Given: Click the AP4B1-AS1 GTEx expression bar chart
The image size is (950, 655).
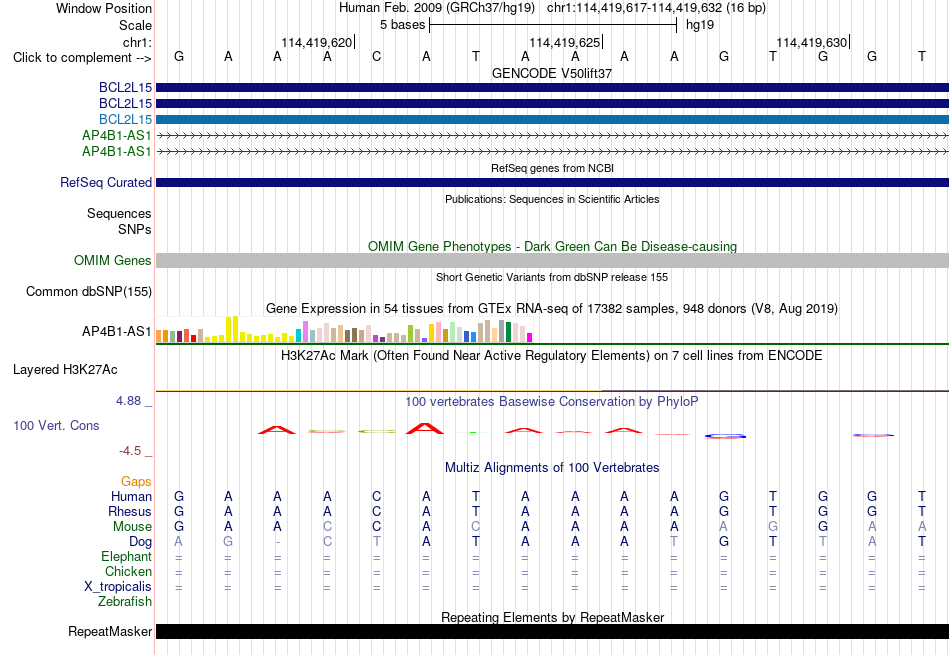Looking at the screenshot, I should point(344,330).
